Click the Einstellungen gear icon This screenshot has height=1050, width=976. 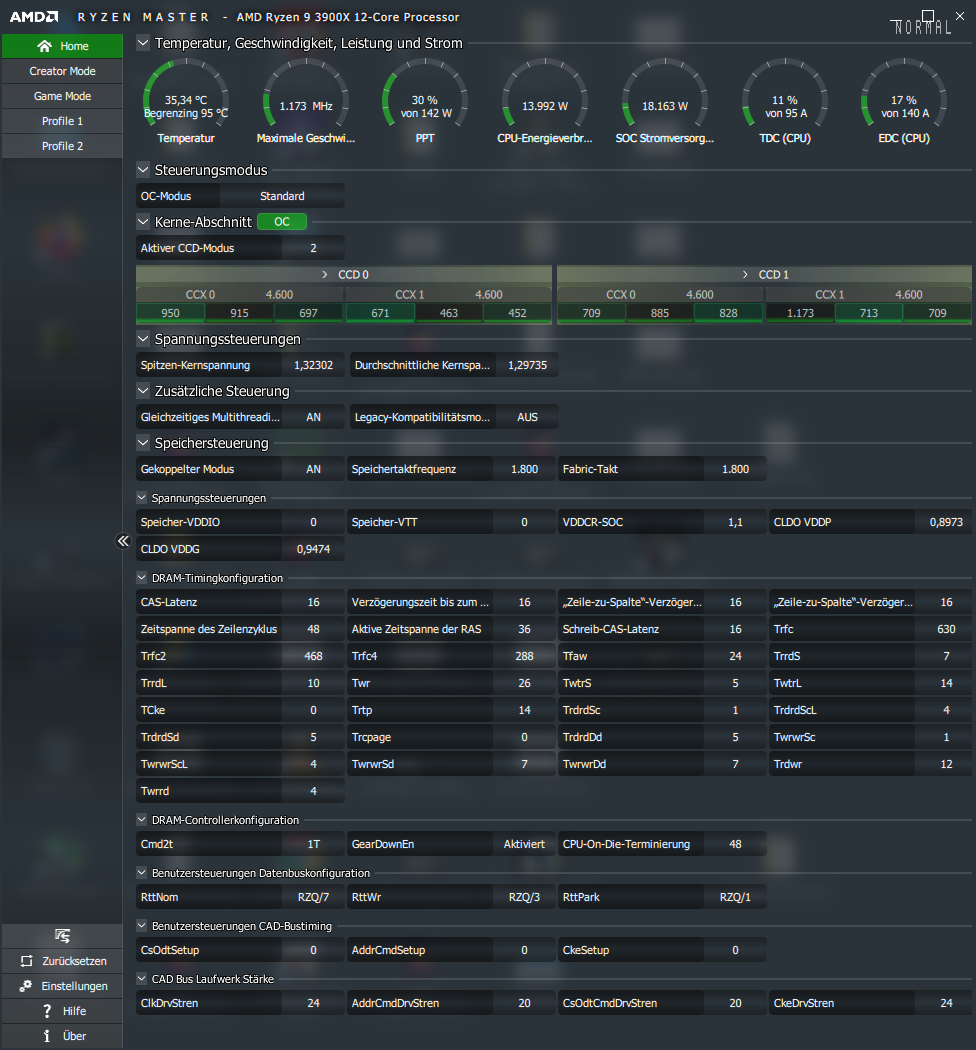pyautogui.click(x=26, y=986)
